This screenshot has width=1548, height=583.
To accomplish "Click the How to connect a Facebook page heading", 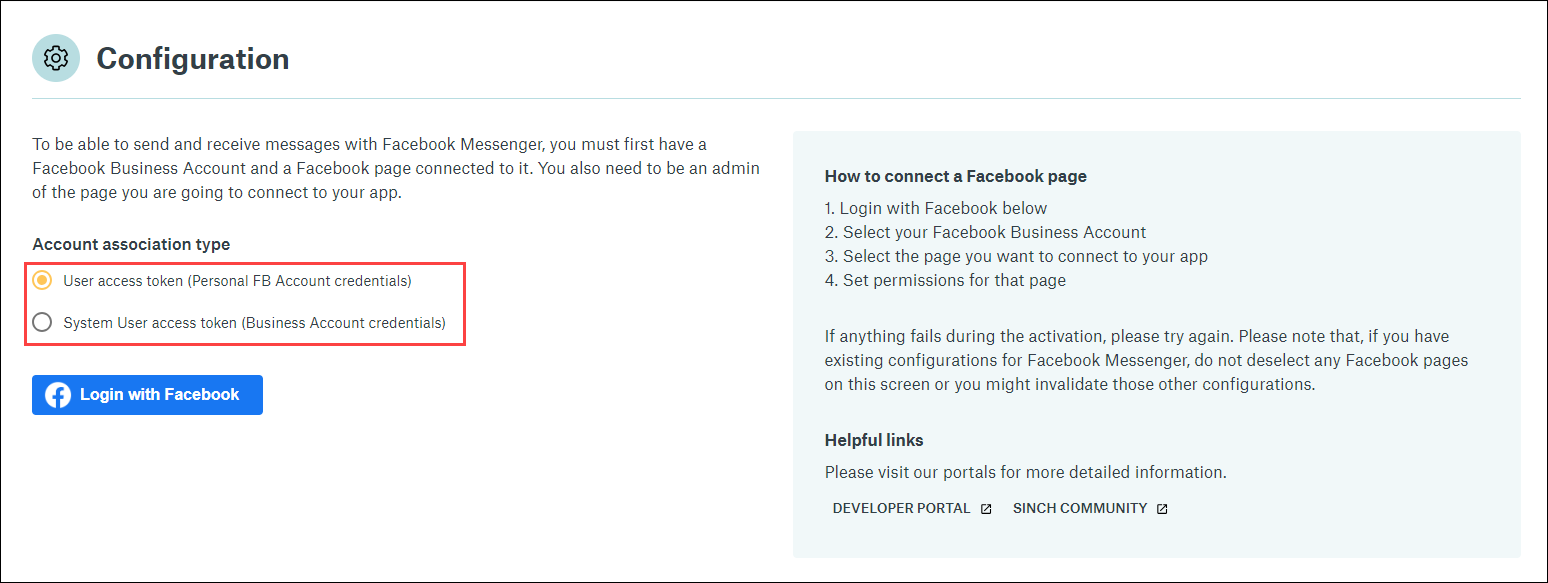I will pos(955,176).
